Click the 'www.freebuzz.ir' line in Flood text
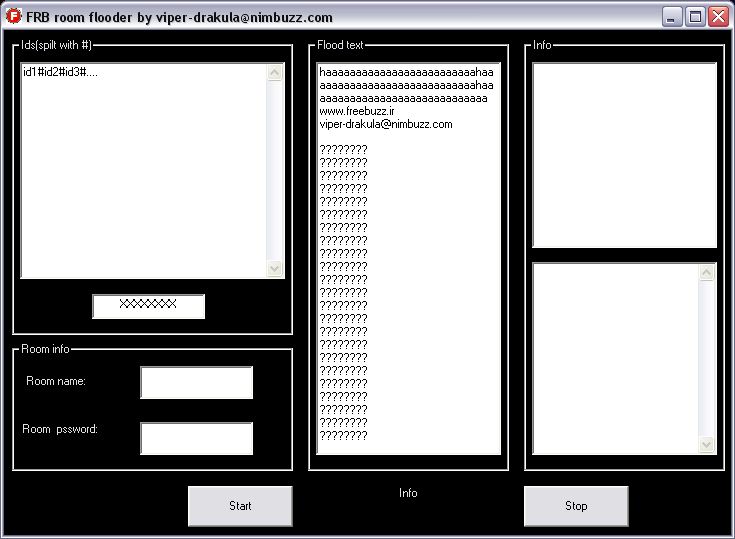Image resolution: width=735 pixels, height=539 pixels. (357, 111)
